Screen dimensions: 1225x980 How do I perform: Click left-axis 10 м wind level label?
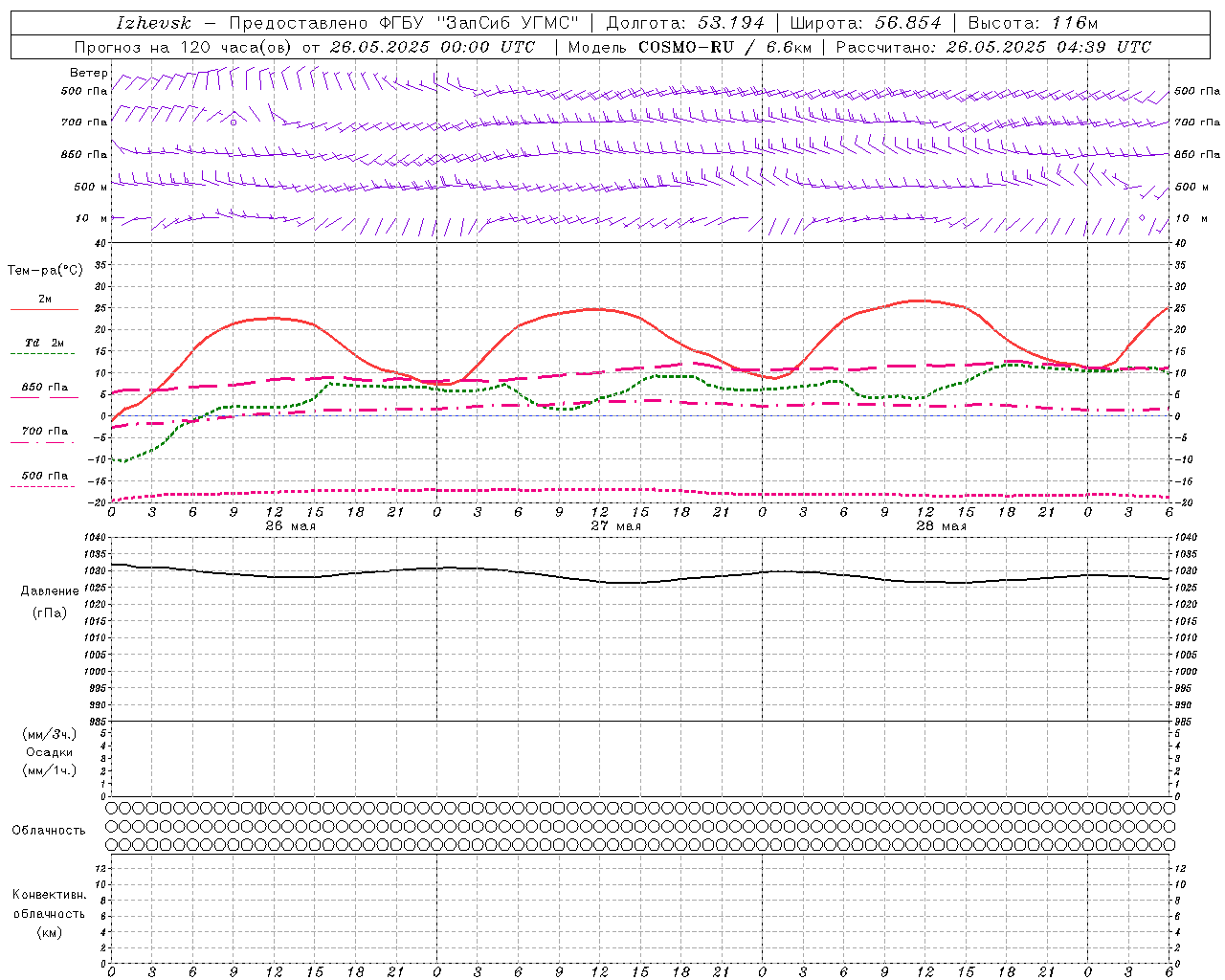pyautogui.click(x=91, y=218)
